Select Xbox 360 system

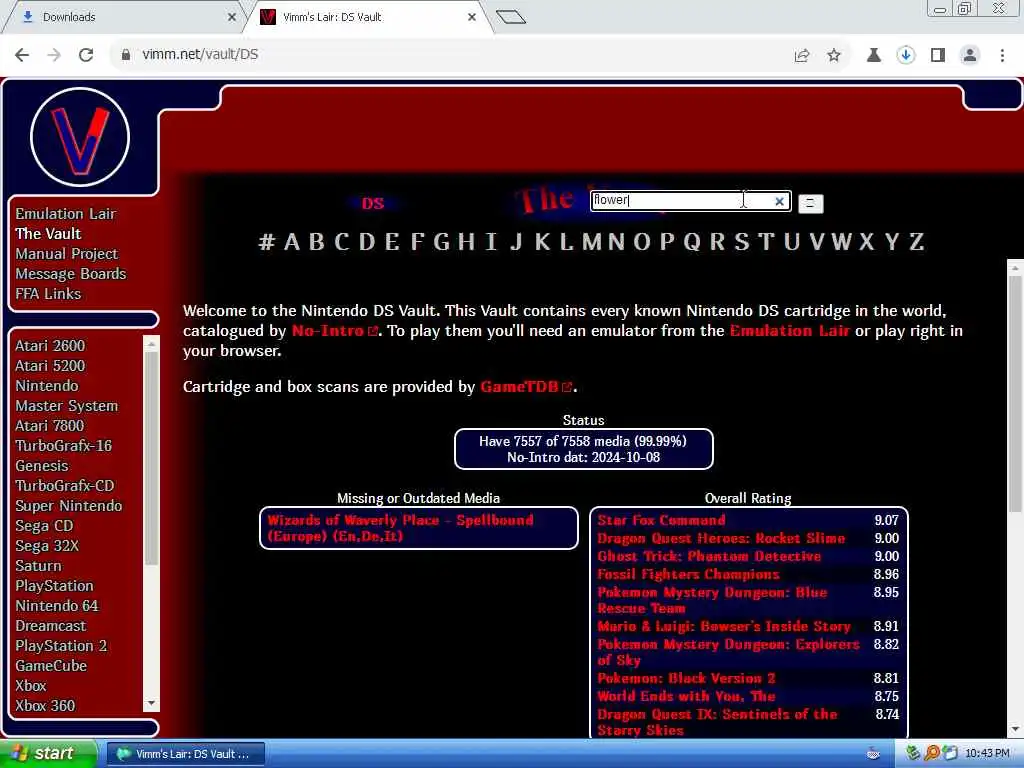pyautogui.click(x=45, y=705)
